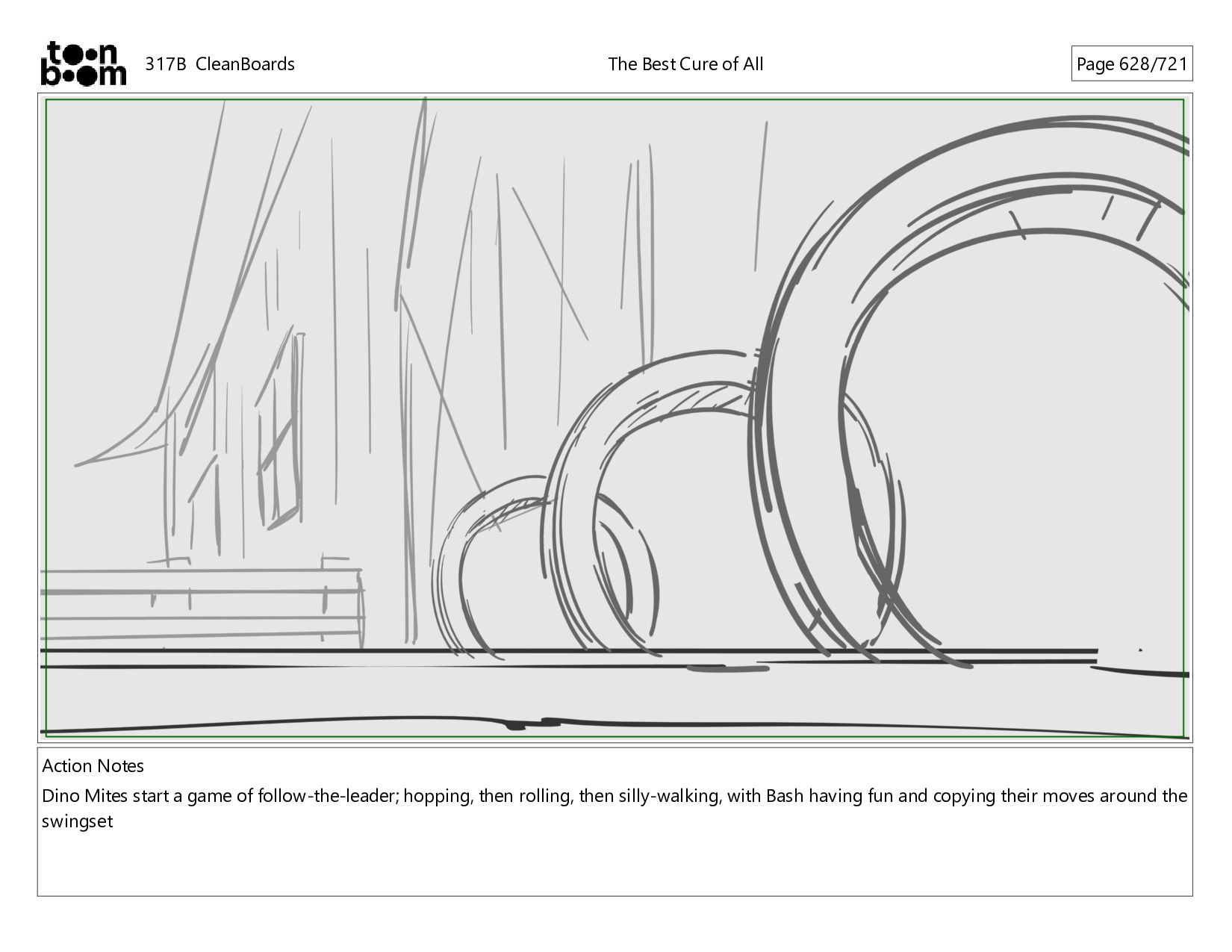The image size is (1232, 952).
Task: Click the action notes text about Dino Mites
Action: (x=615, y=809)
